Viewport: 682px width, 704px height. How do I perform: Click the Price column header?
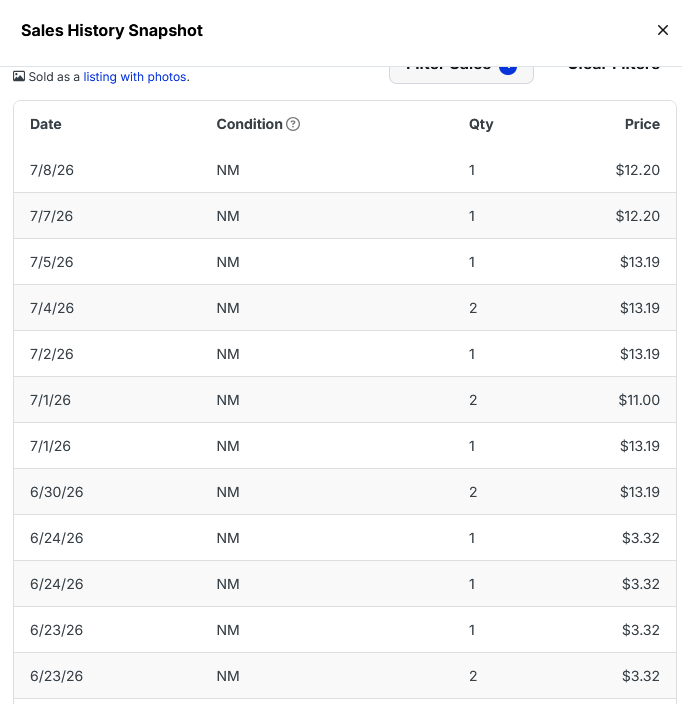pyautogui.click(x=642, y=124)
